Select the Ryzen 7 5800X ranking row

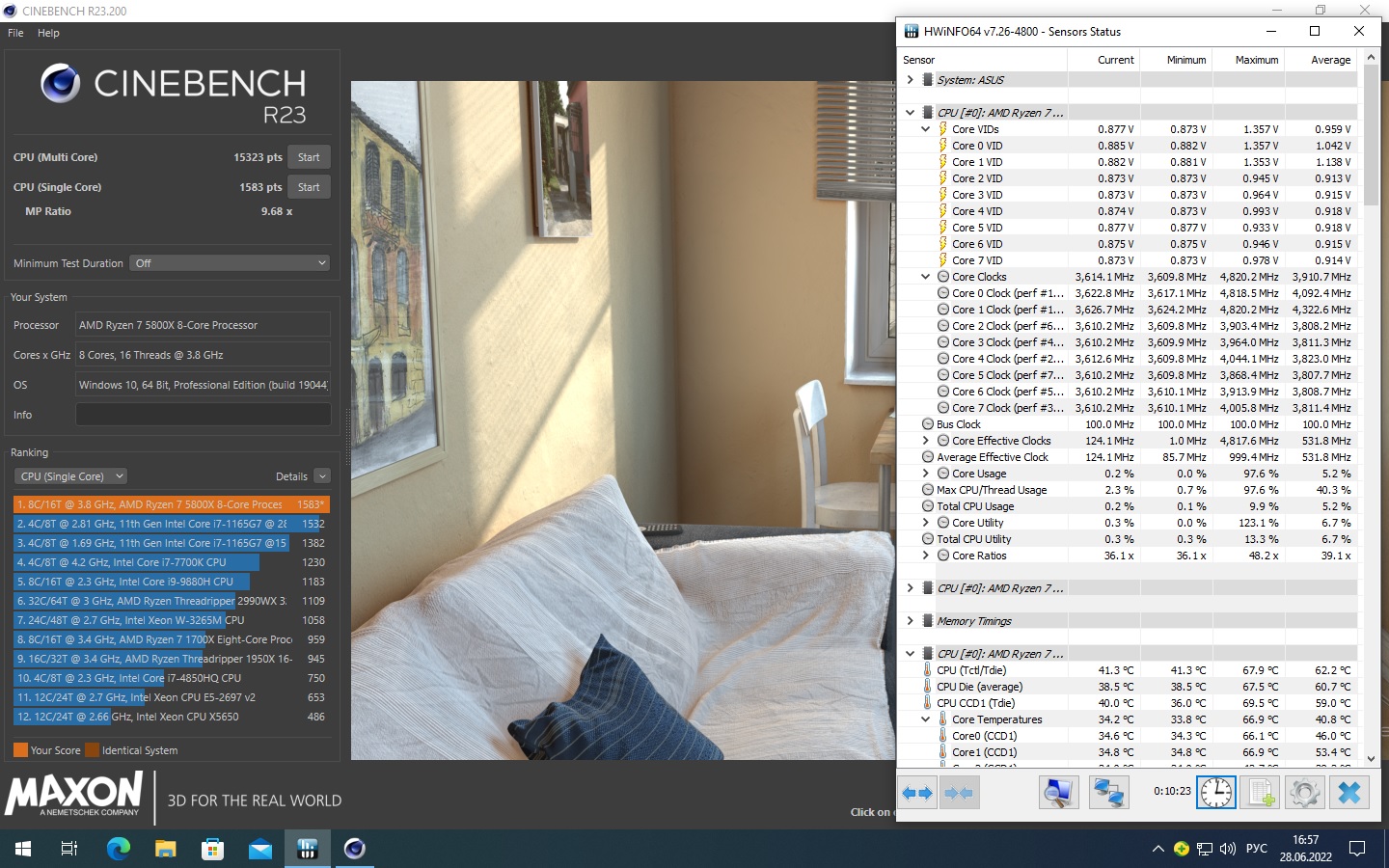[x=172, y=504]
